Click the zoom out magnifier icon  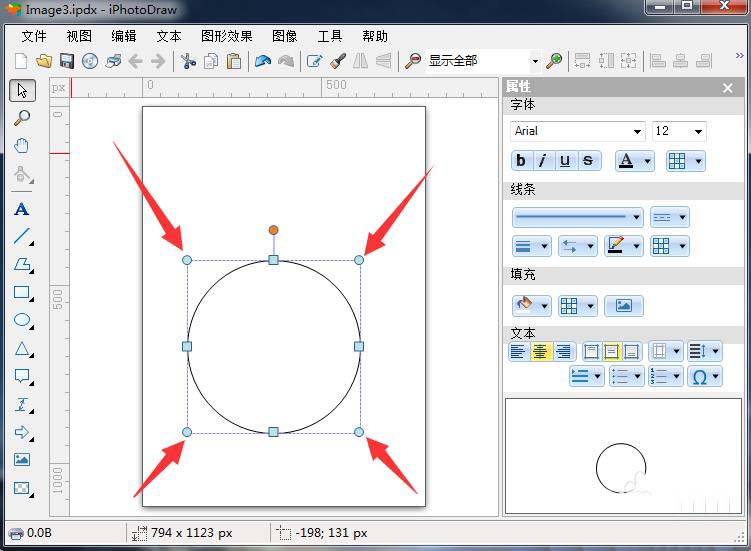(412, 61)
